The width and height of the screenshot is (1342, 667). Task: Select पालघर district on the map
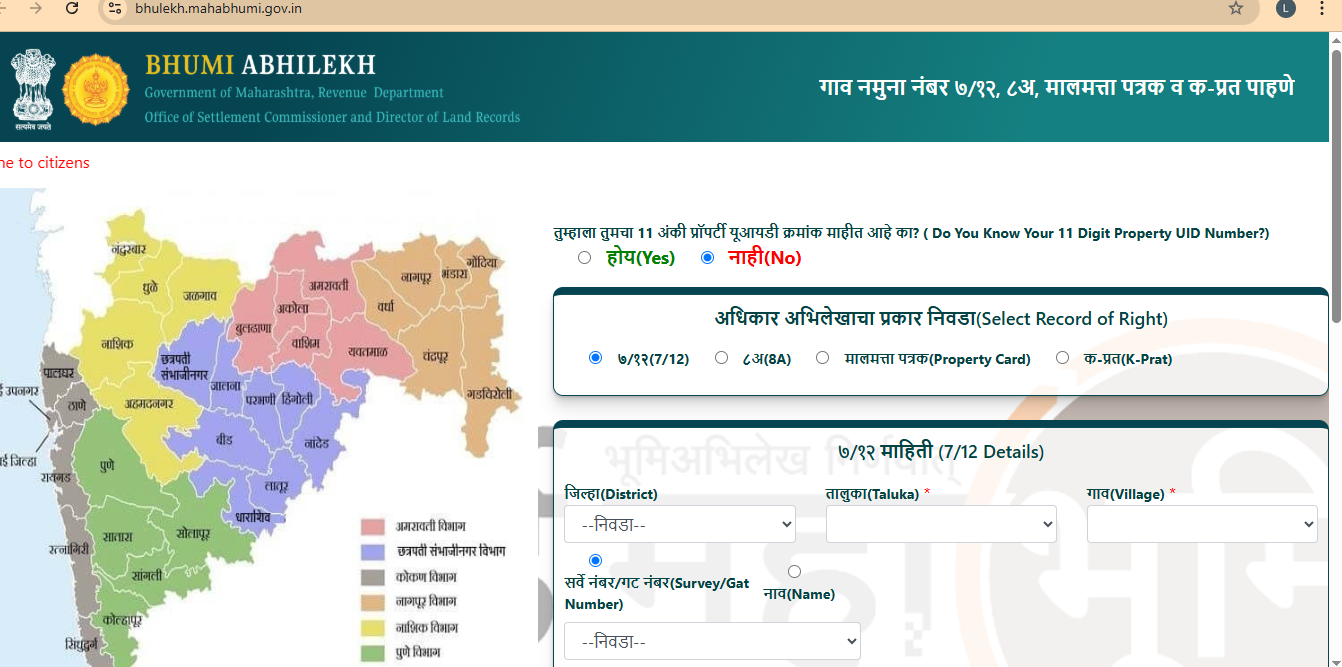58,372
